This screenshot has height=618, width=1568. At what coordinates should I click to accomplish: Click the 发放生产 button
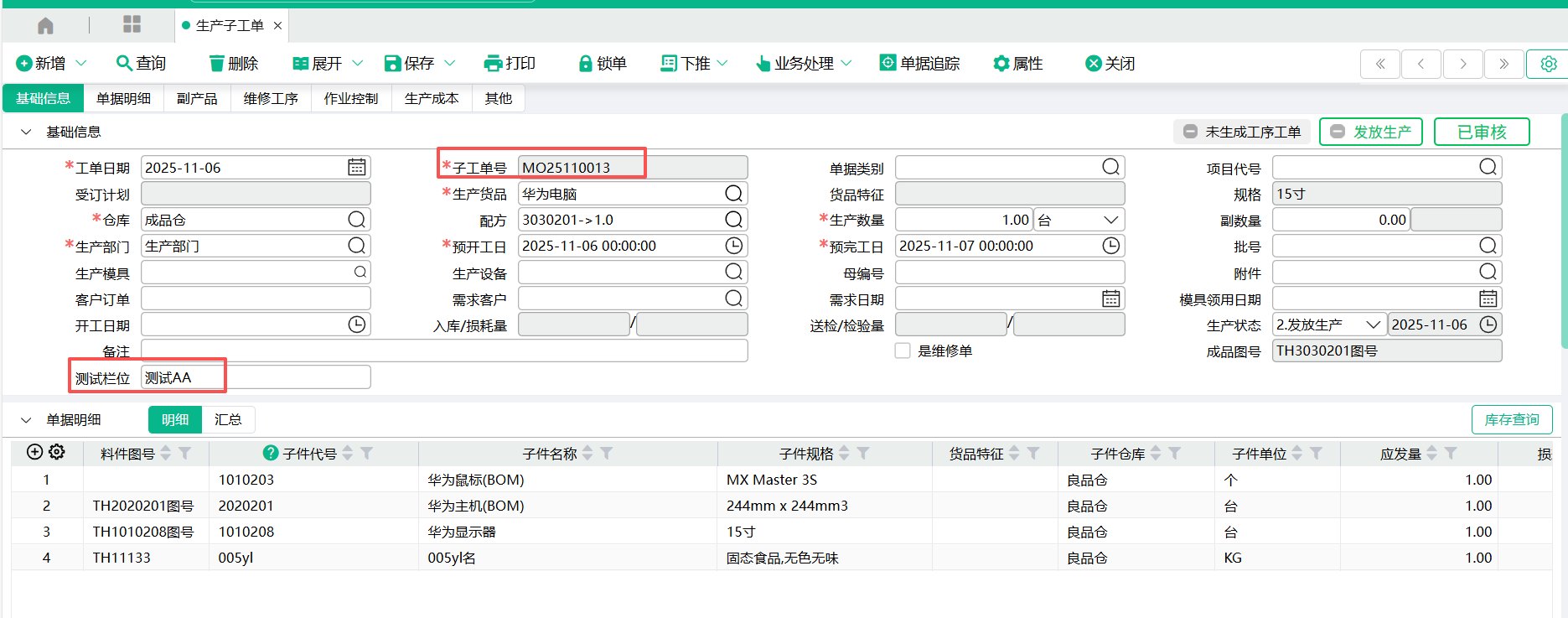click(x=1370, y=132)
